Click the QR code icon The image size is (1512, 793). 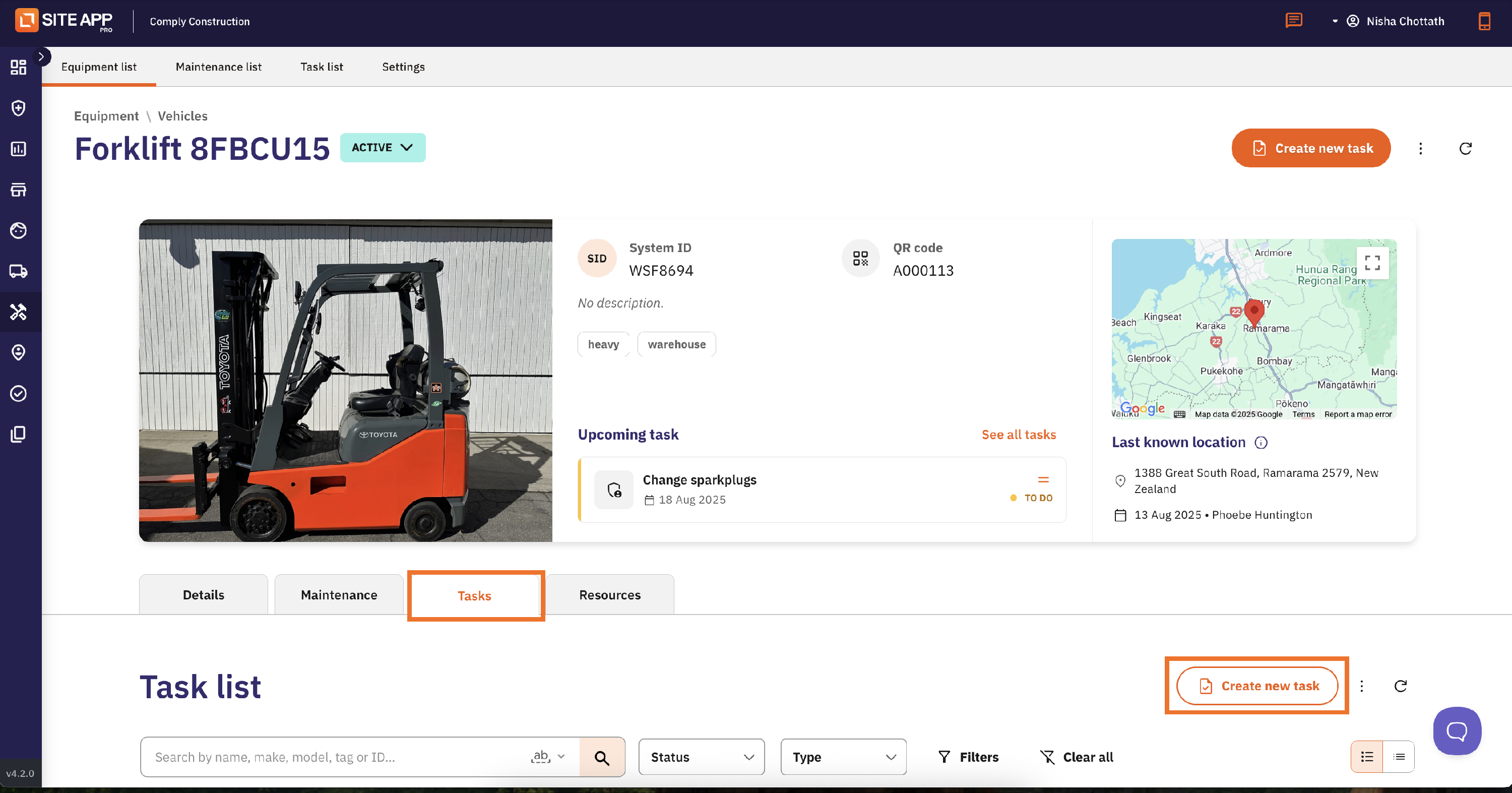(x=860, y=258)
